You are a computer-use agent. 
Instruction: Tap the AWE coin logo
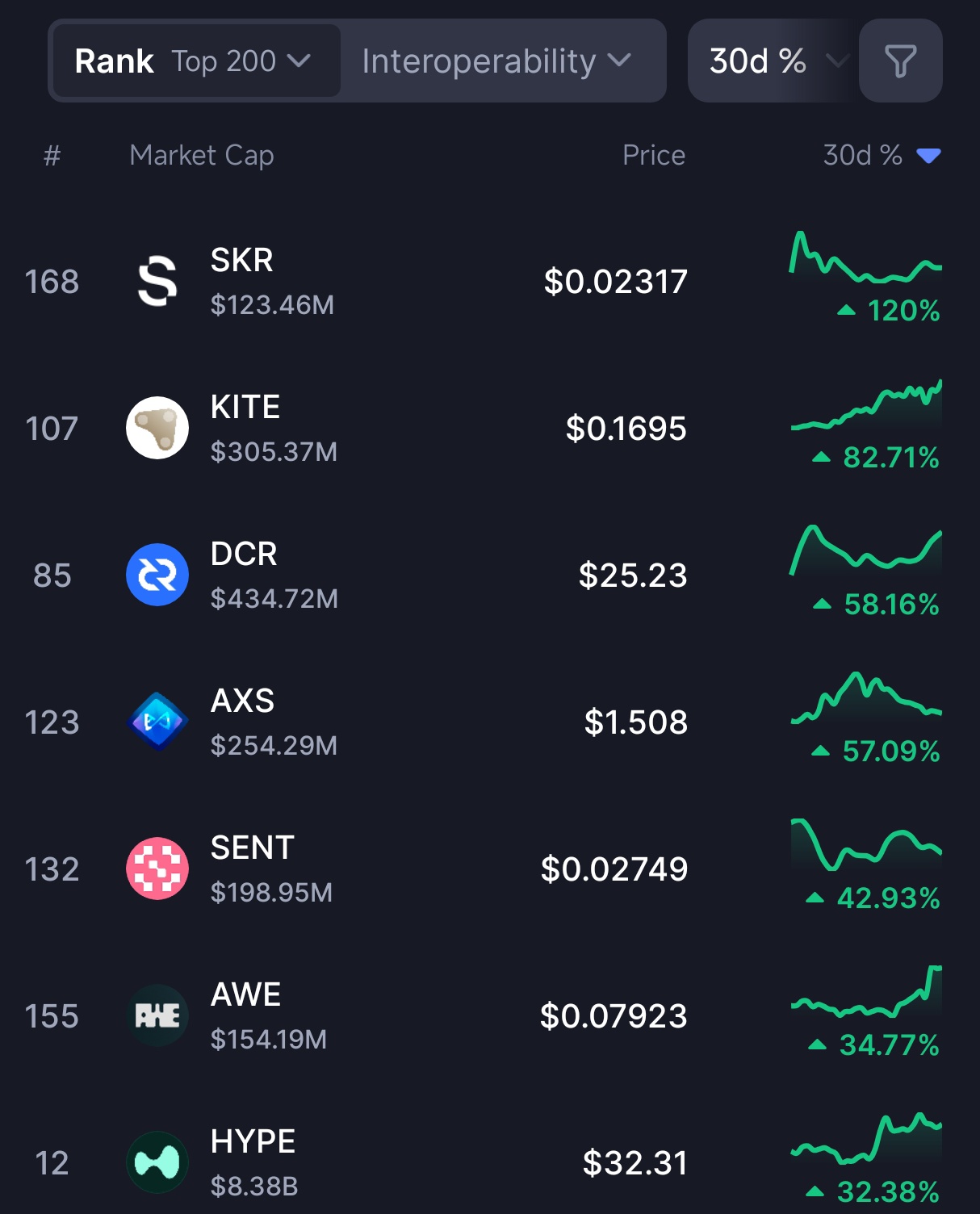(x=157, y=1015)
